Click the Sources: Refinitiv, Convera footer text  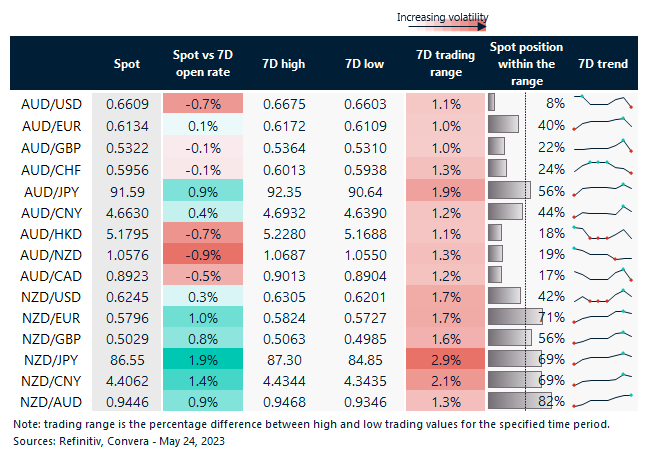130,439
